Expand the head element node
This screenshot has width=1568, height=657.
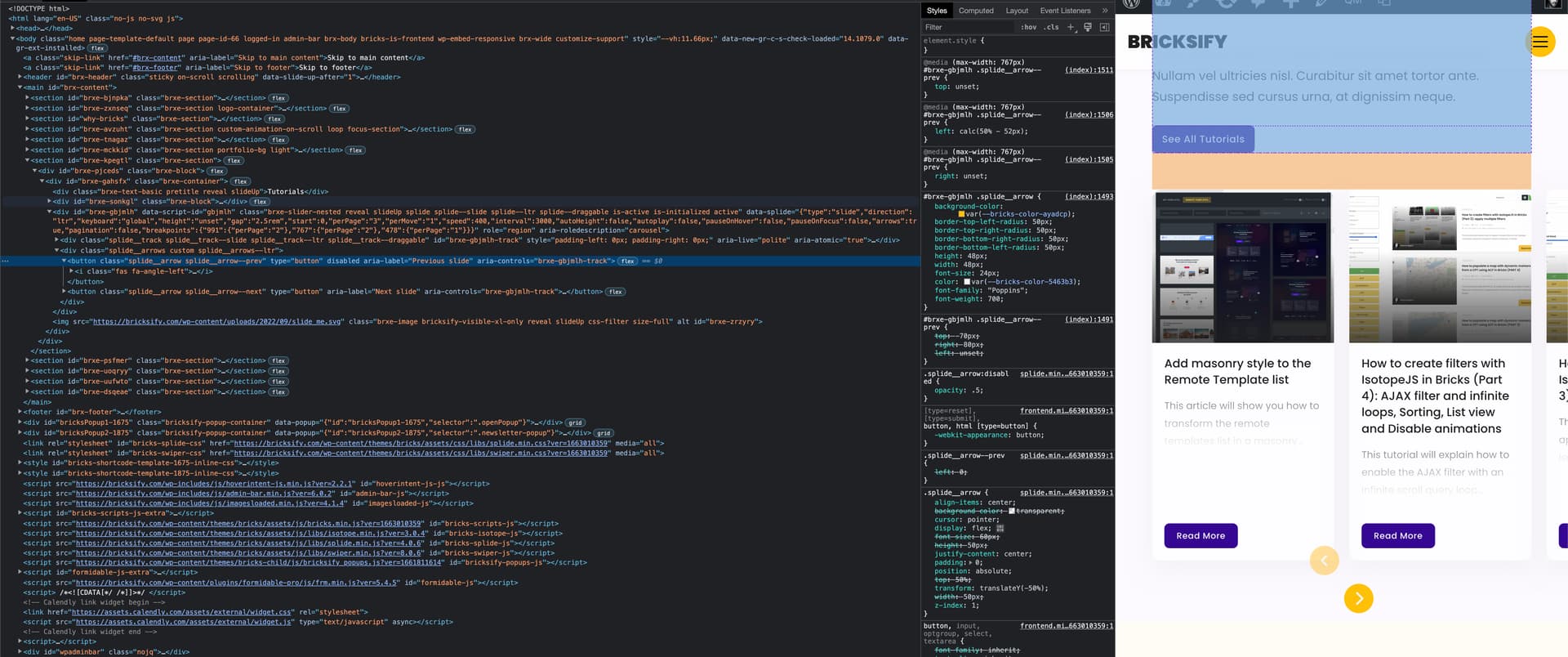(13, 29)
